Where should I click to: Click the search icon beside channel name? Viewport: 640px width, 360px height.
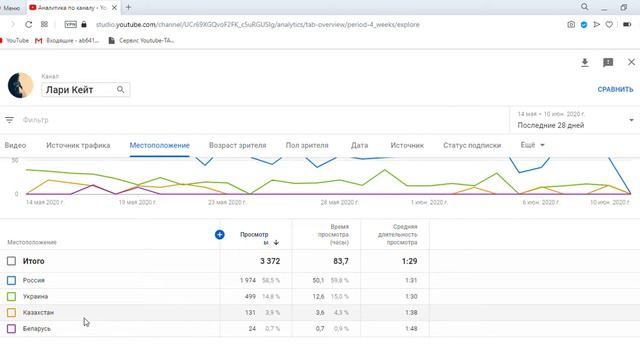coord(120,89)
